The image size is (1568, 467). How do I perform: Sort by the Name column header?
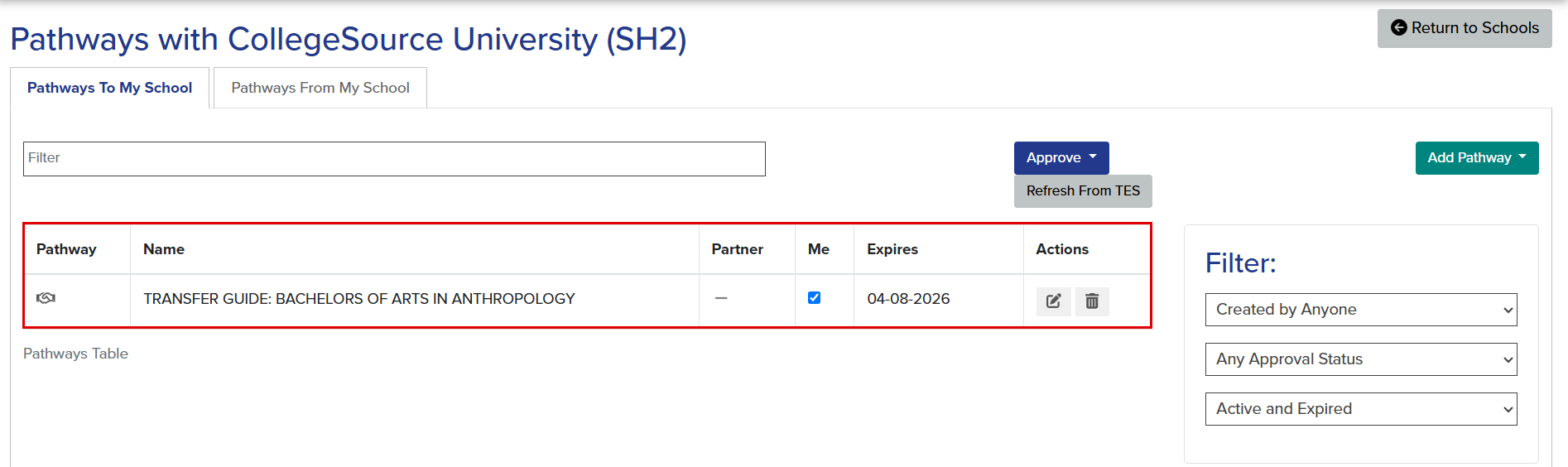coord(164,249)
